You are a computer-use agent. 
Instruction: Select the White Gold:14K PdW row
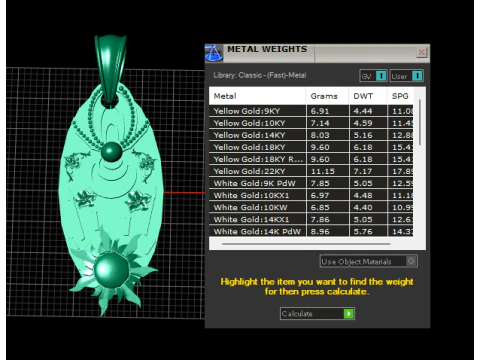pos(311,231)
